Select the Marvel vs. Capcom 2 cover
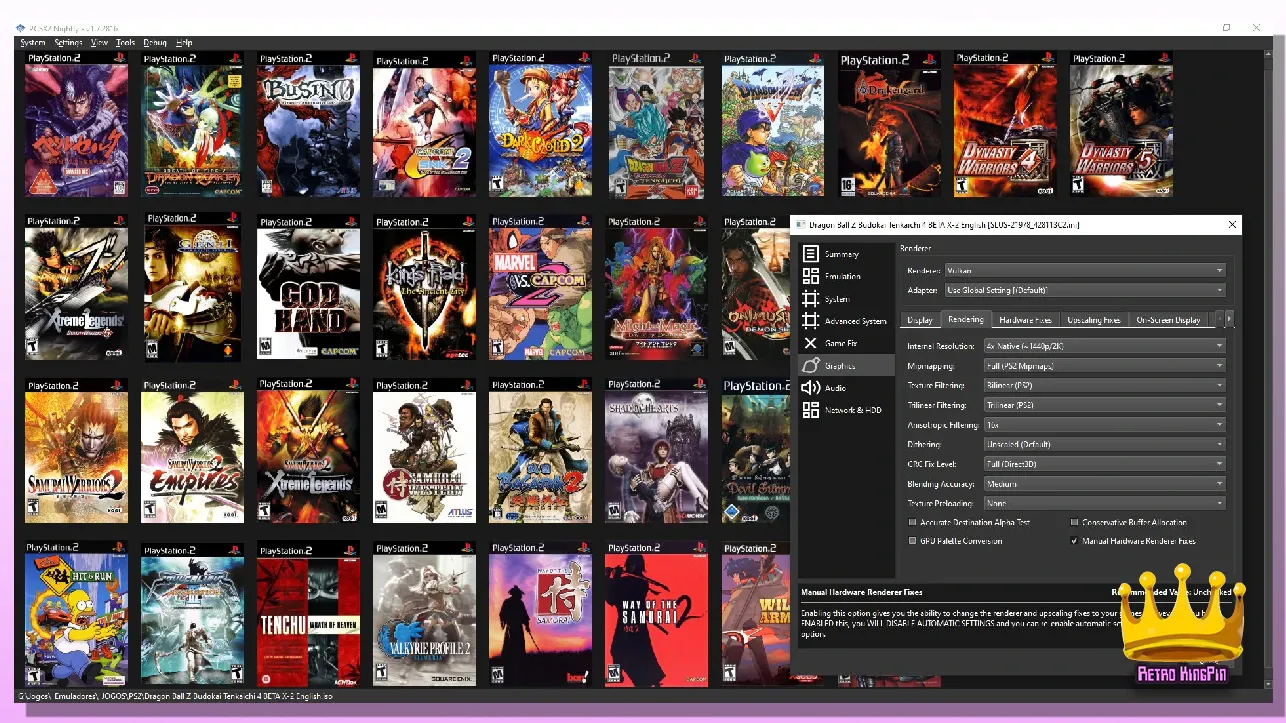 [x=540, y=287]
